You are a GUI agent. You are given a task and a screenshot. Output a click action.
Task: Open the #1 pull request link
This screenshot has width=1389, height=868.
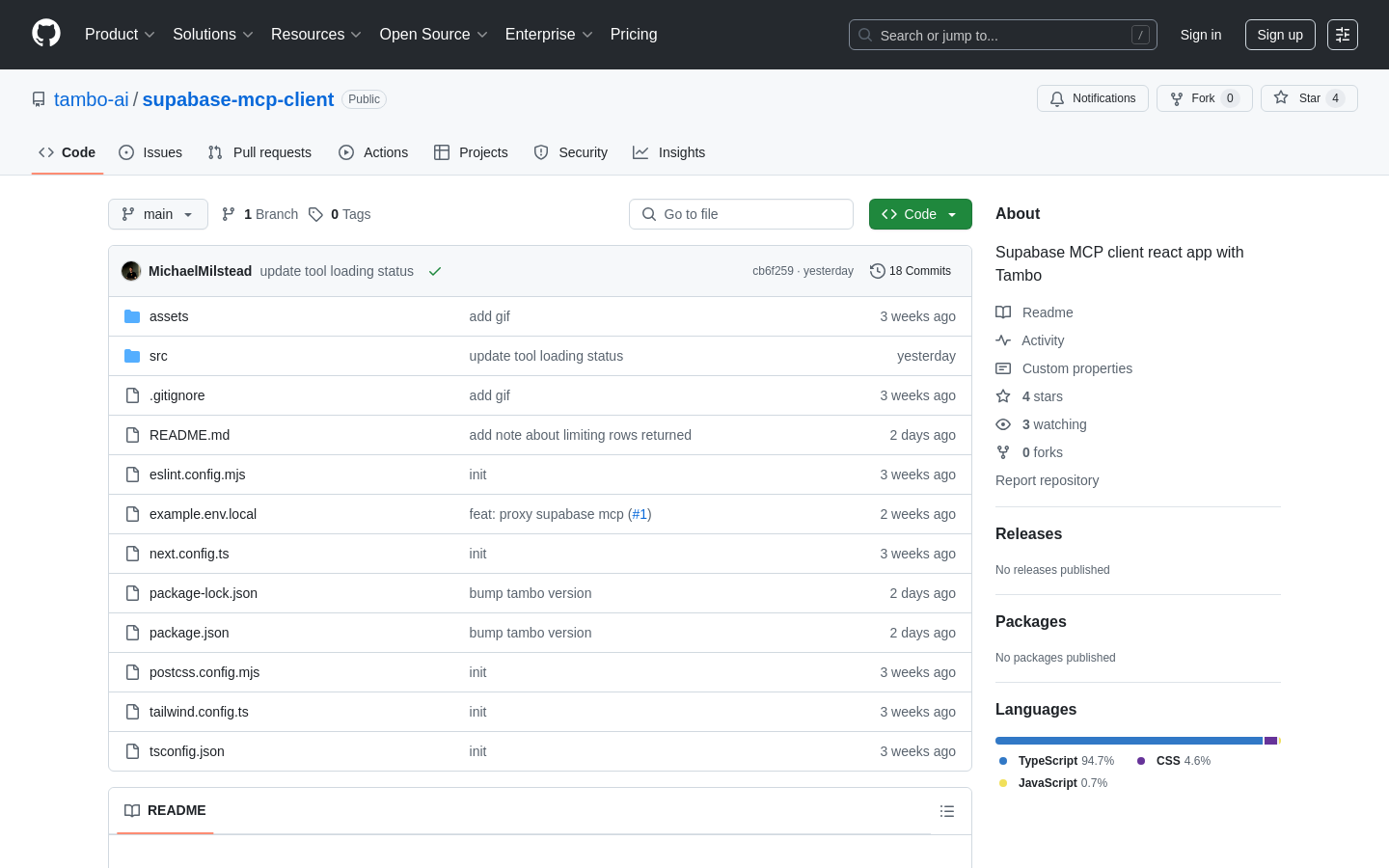[640, 514]
